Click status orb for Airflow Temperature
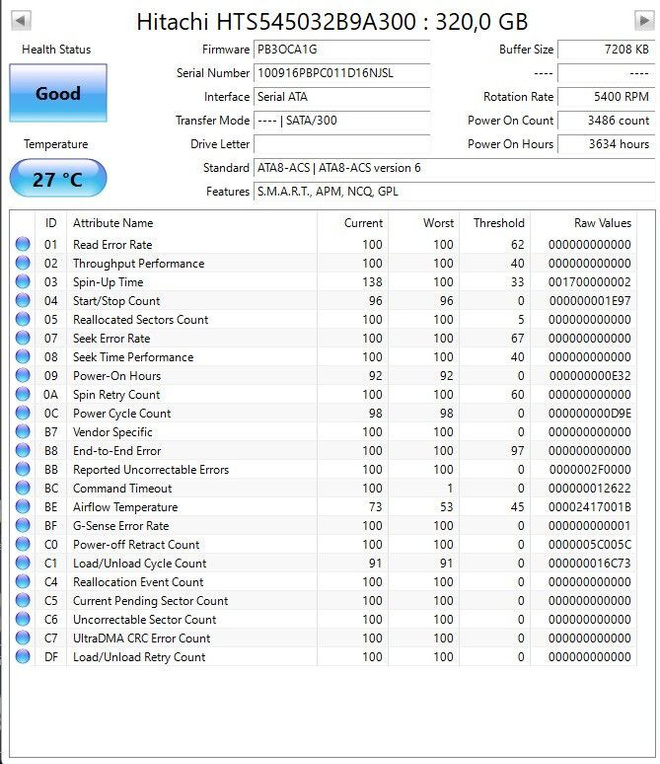 22,507
